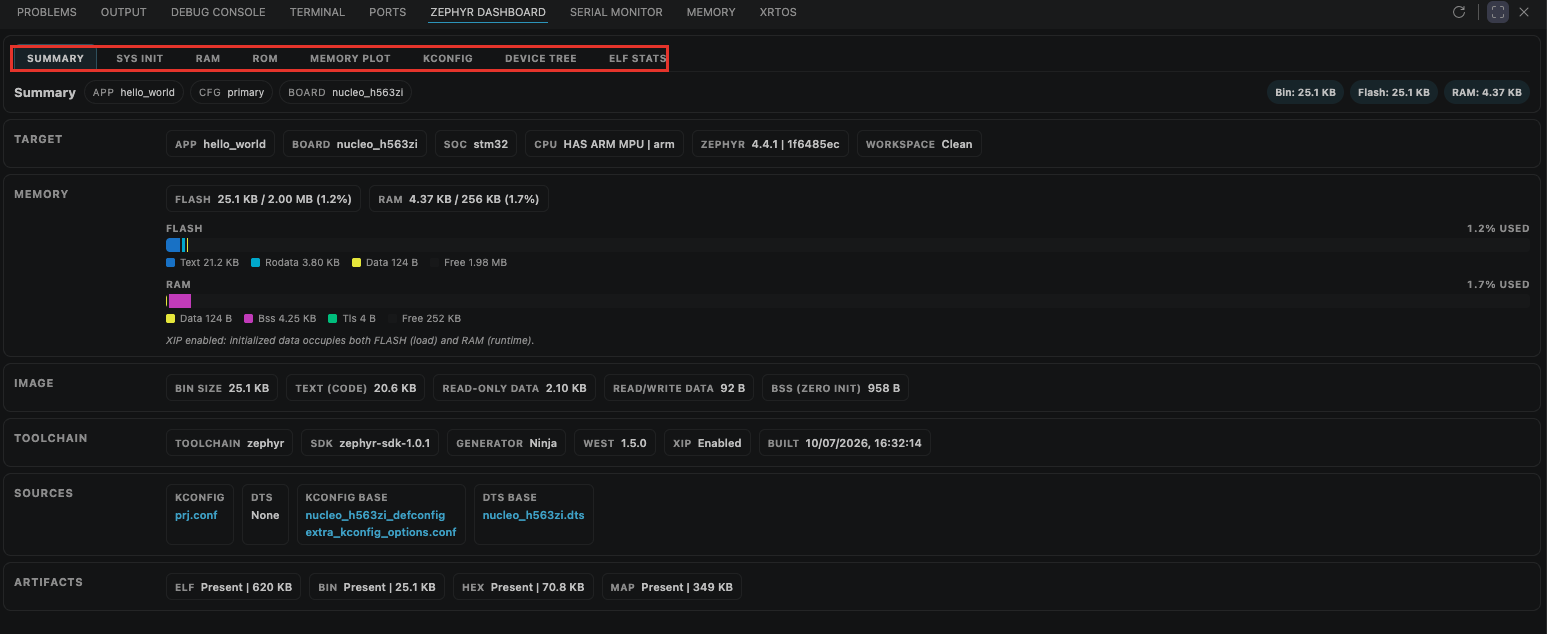Refresh the Zephyr Dashboard panel
The width and height of the screenshot is (1547, 634).
tap(1459, 12)
